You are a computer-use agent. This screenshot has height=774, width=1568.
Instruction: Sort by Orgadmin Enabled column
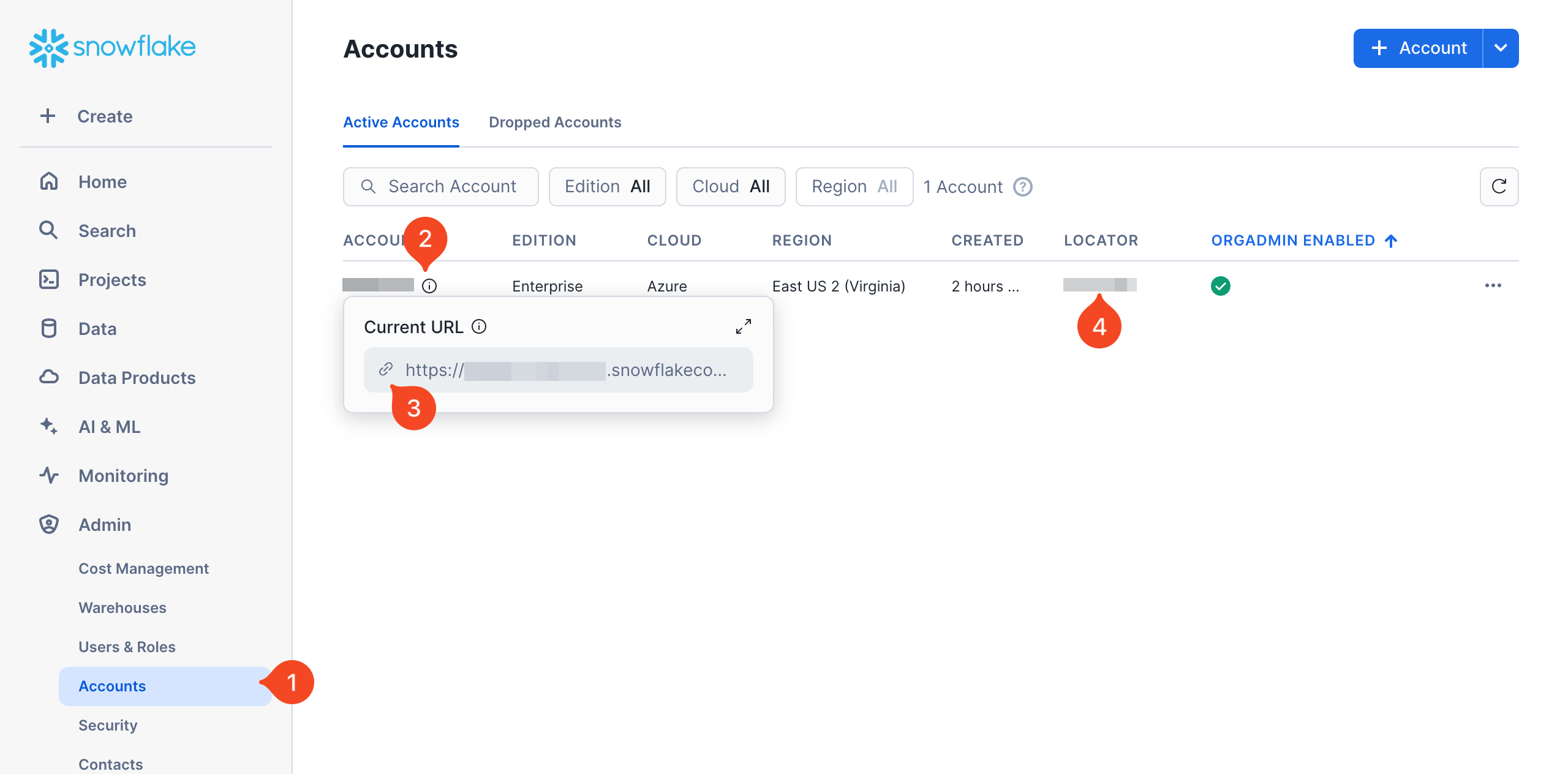(x=1304, y=241)
